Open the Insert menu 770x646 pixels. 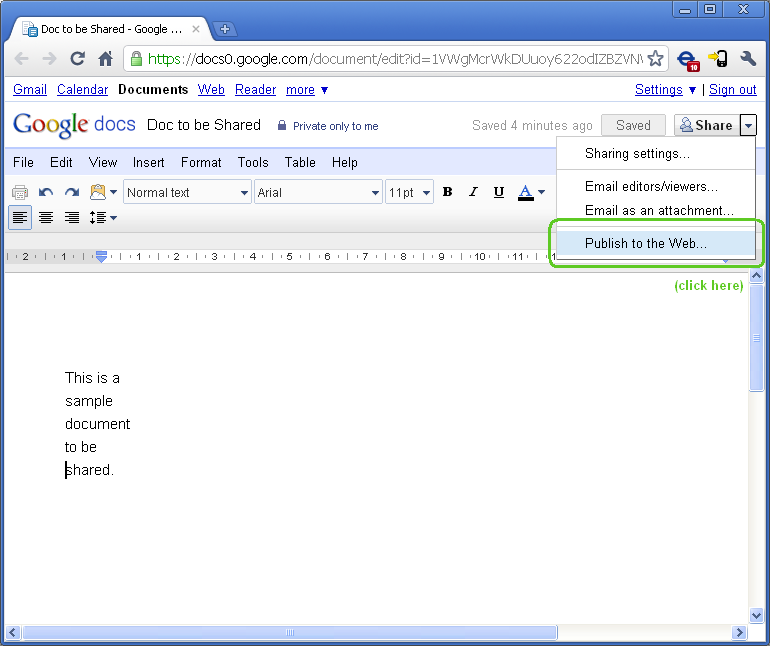pyautogui.click(x=149, y=162)
